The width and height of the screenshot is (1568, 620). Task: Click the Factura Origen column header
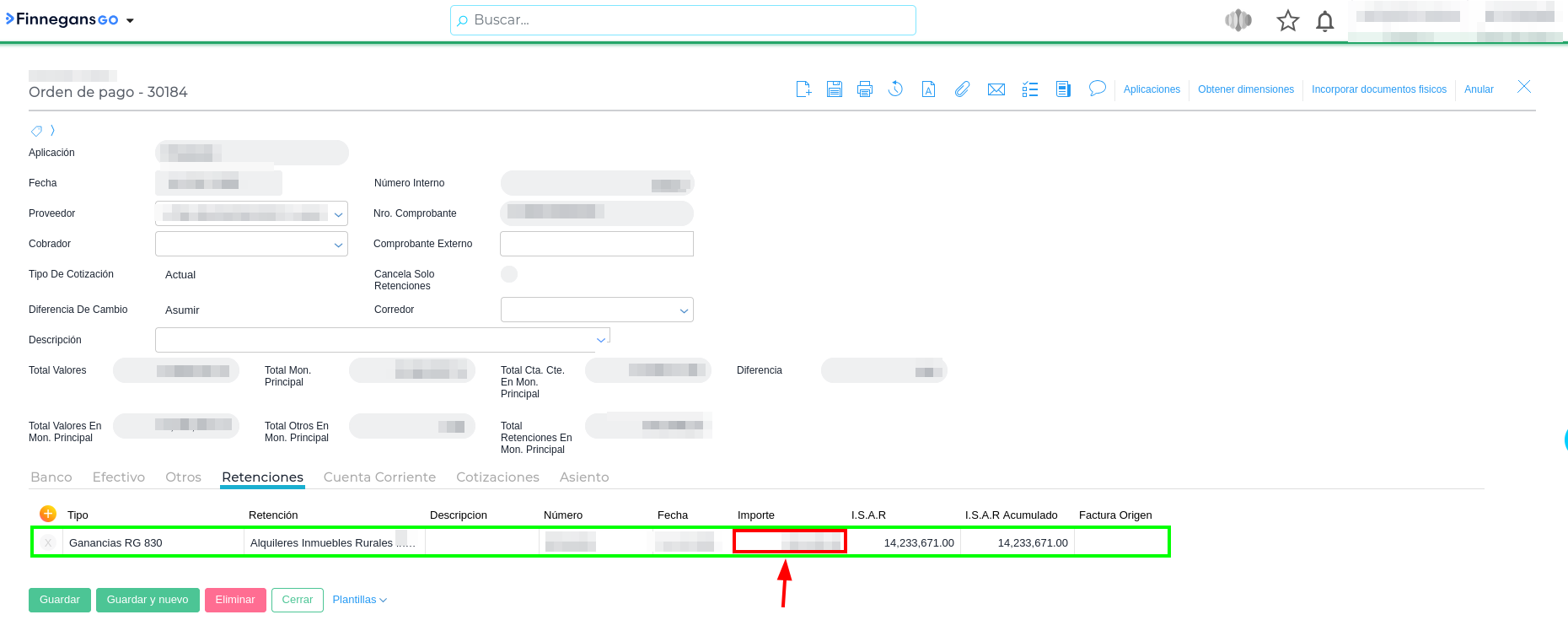click(x=1115, y=515)
